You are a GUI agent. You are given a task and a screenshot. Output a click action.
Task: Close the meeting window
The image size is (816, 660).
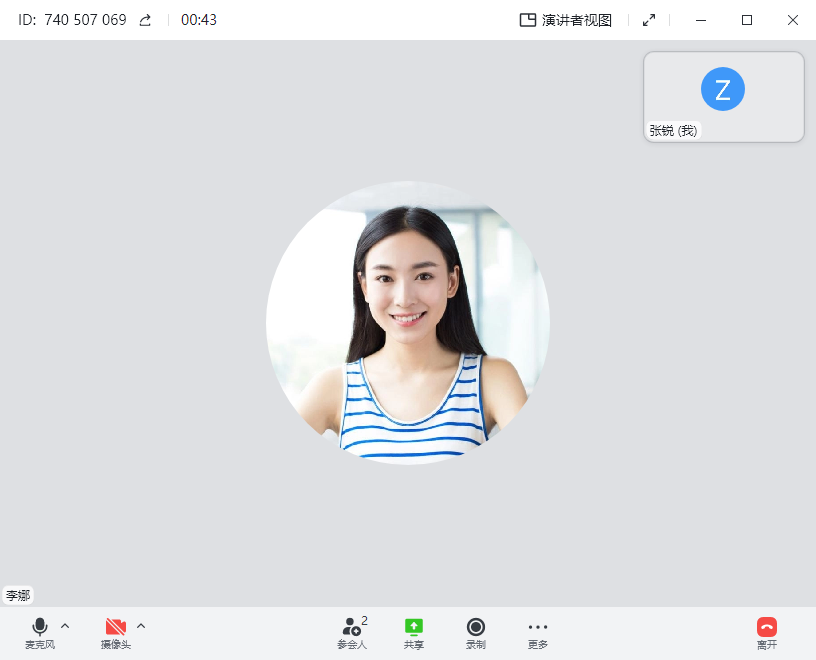click(793, 20)
